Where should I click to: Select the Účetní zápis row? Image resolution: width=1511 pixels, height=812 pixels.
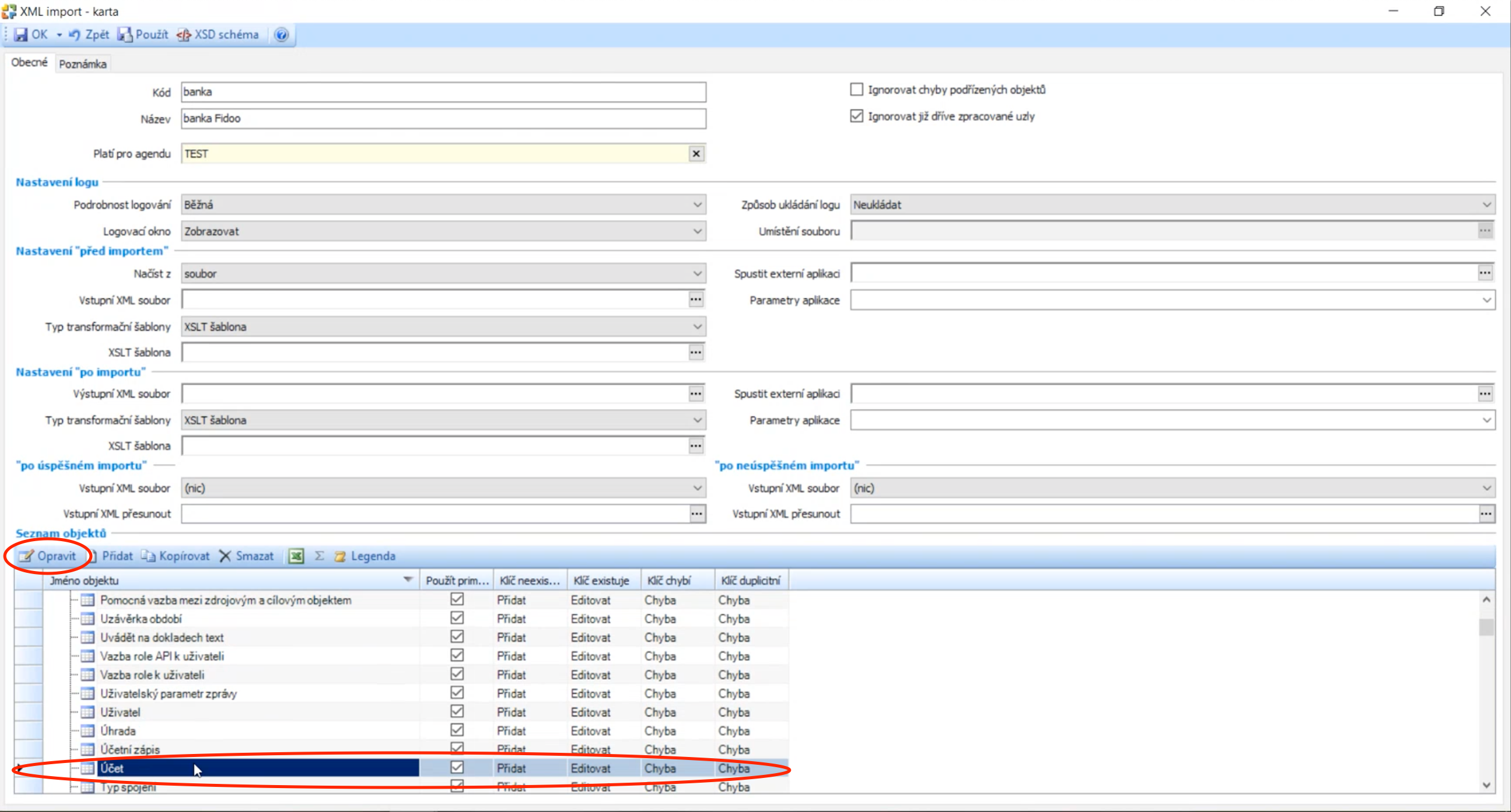tap(401, 749)
